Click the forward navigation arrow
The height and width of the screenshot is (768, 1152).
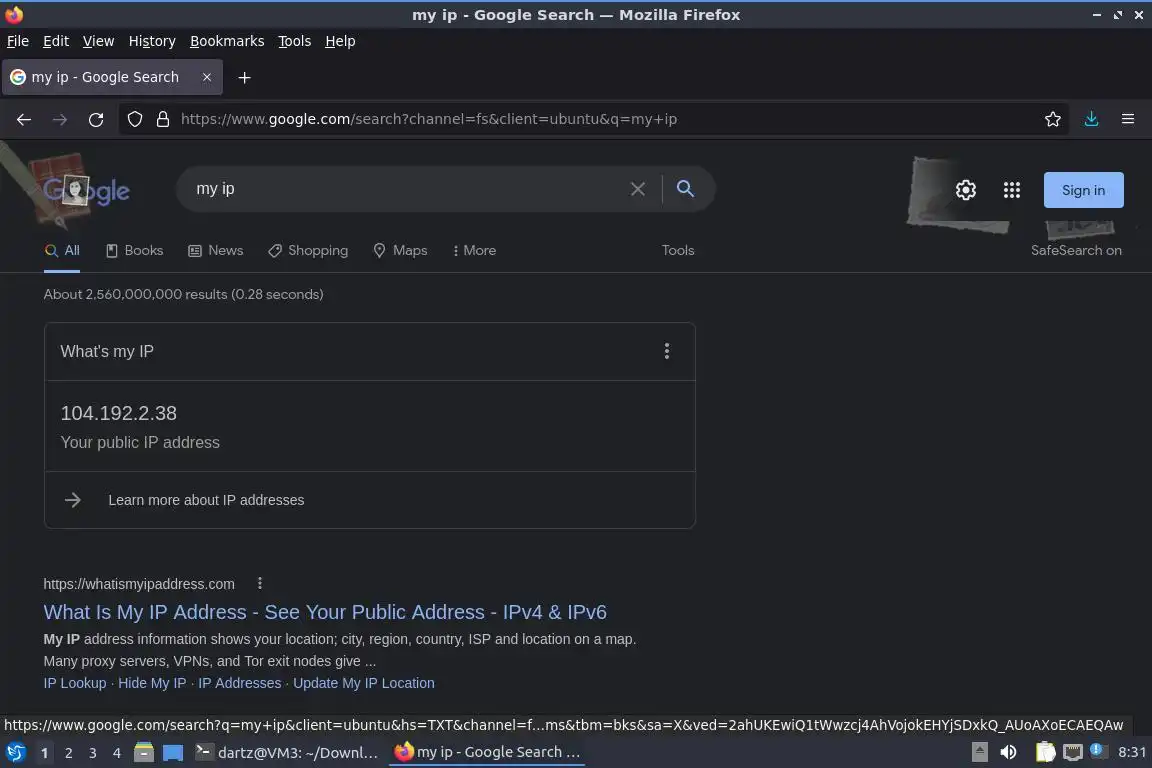60,119
